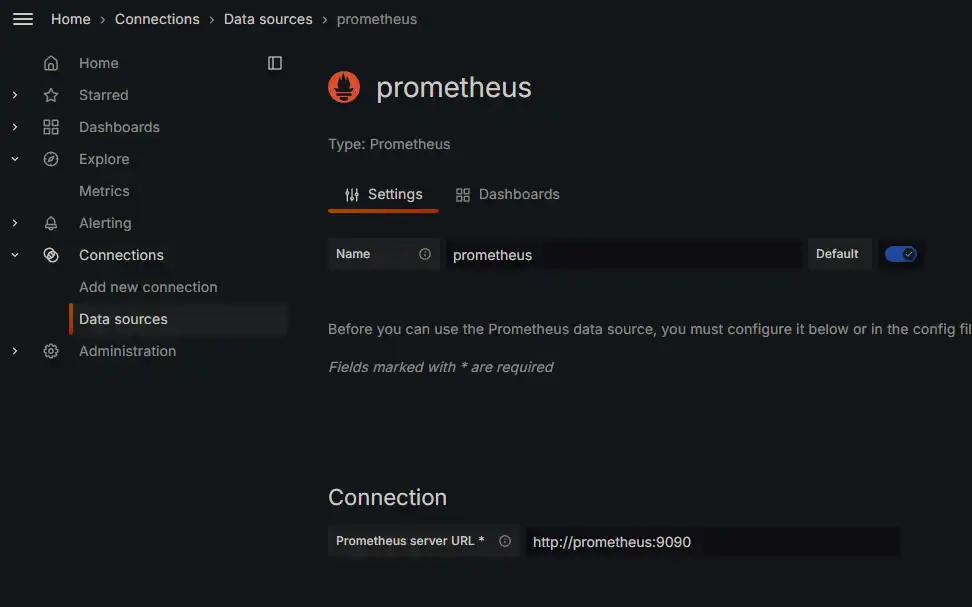Click the Grafana Home icon in sidebar
Viewport: 972px width, 607px height.
51,62
